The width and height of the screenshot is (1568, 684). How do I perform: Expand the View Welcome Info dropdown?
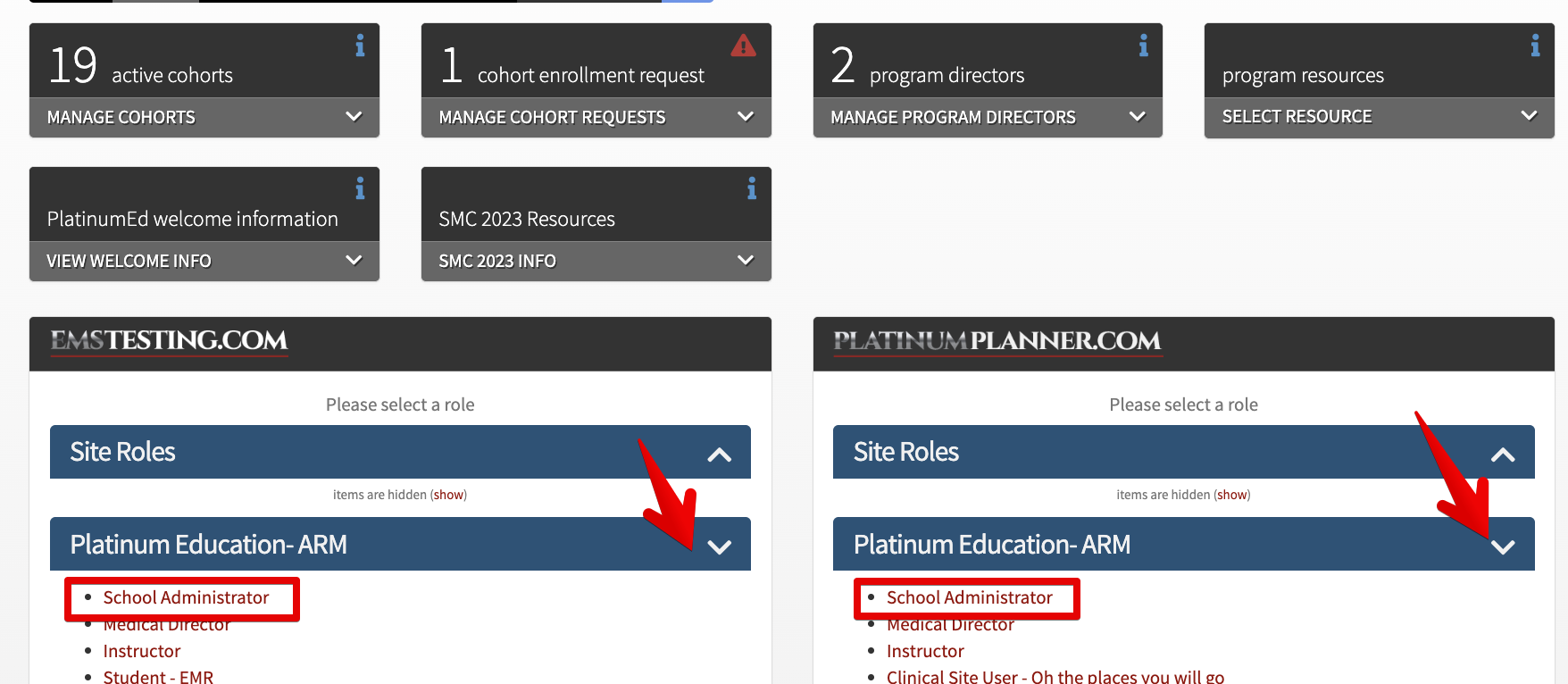[204, 261]
